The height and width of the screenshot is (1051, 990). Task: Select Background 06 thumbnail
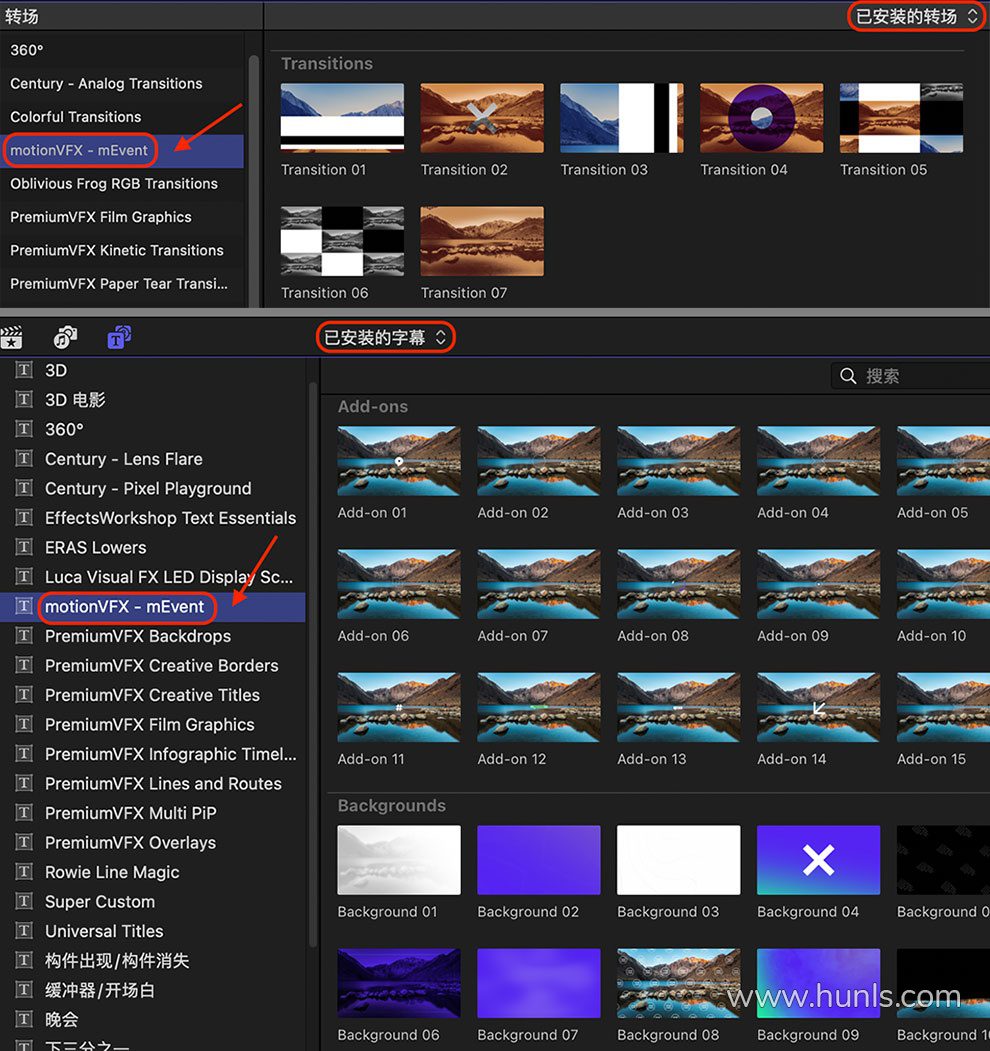point(399,983)
